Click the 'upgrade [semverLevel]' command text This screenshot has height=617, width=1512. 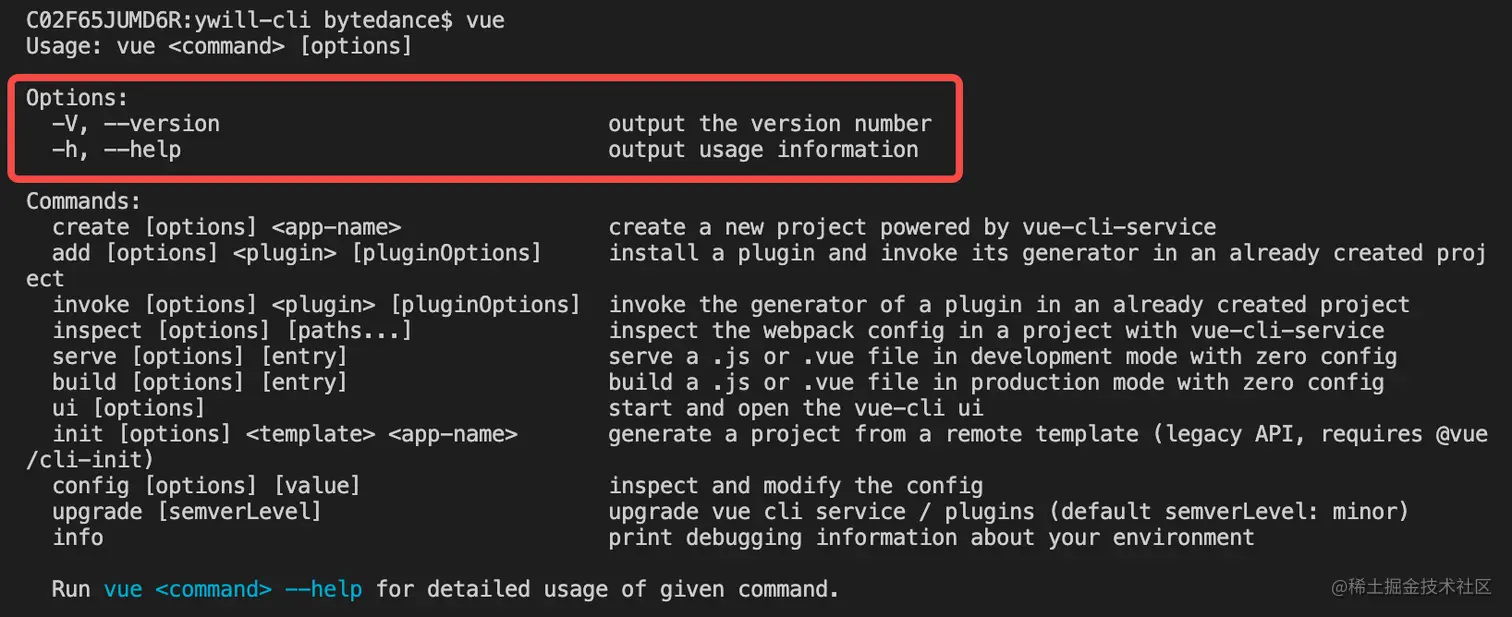(x=187, y=512)
